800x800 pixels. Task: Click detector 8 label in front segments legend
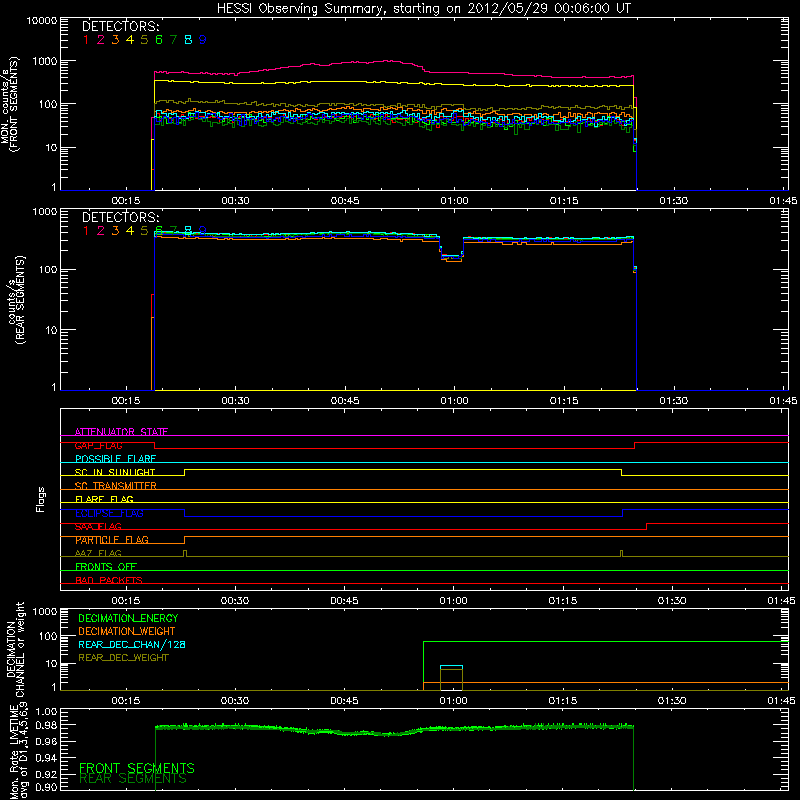(188, 40)
